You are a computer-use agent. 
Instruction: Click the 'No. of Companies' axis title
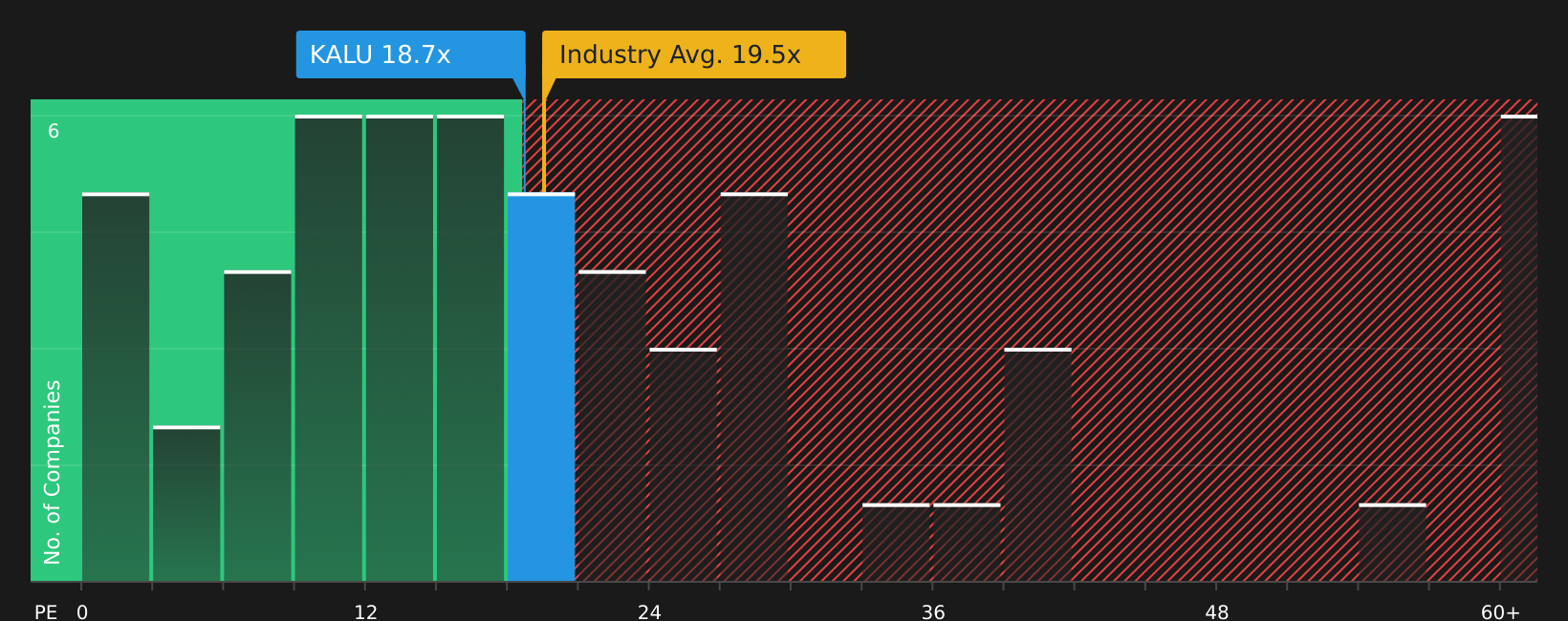(x=53, y=472)
